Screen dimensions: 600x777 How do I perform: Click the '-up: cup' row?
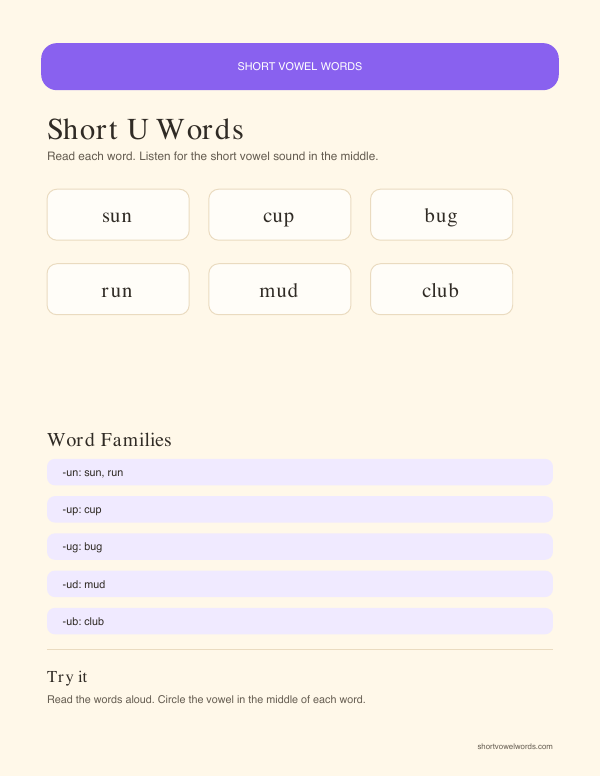tap(300, 509)
